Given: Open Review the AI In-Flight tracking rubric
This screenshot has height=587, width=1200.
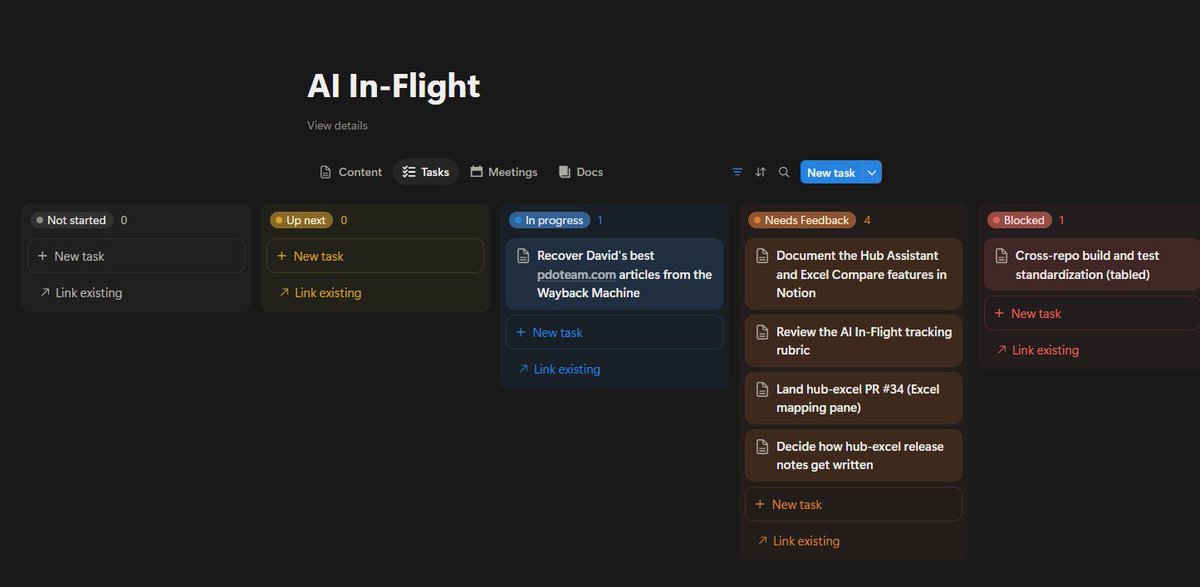Looking at the screenshot, I should tap(853, 341).
